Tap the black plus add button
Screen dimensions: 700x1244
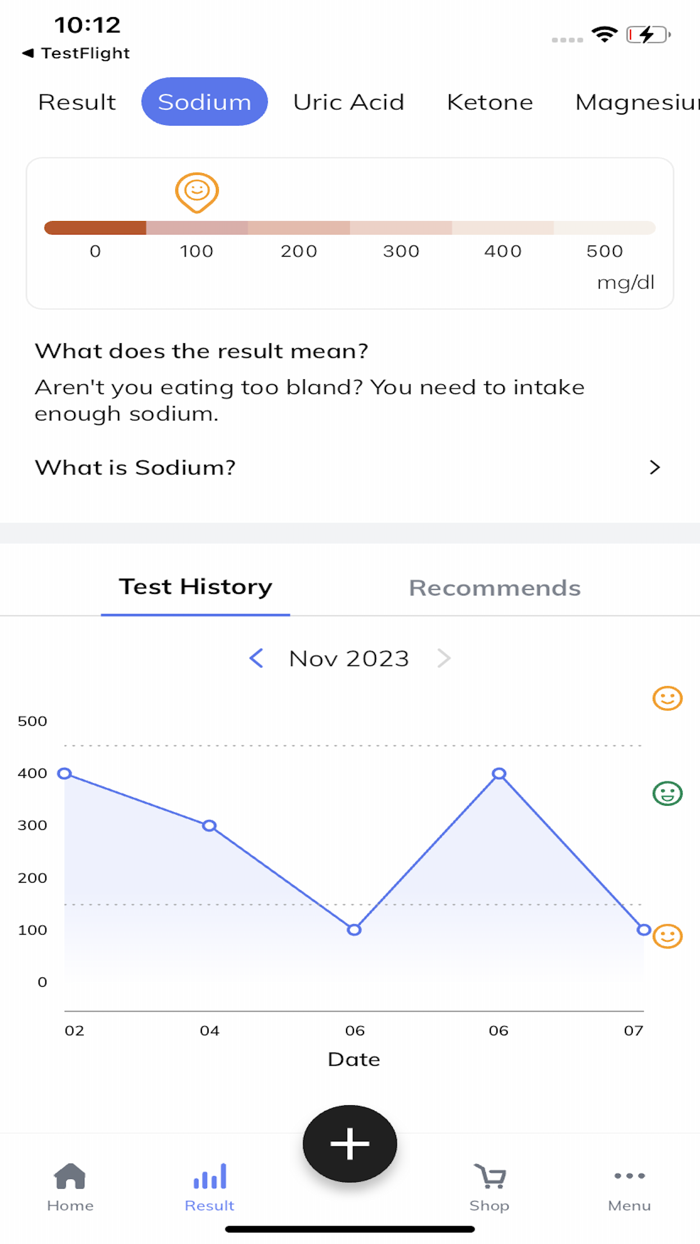click(x=350, y=1144)
